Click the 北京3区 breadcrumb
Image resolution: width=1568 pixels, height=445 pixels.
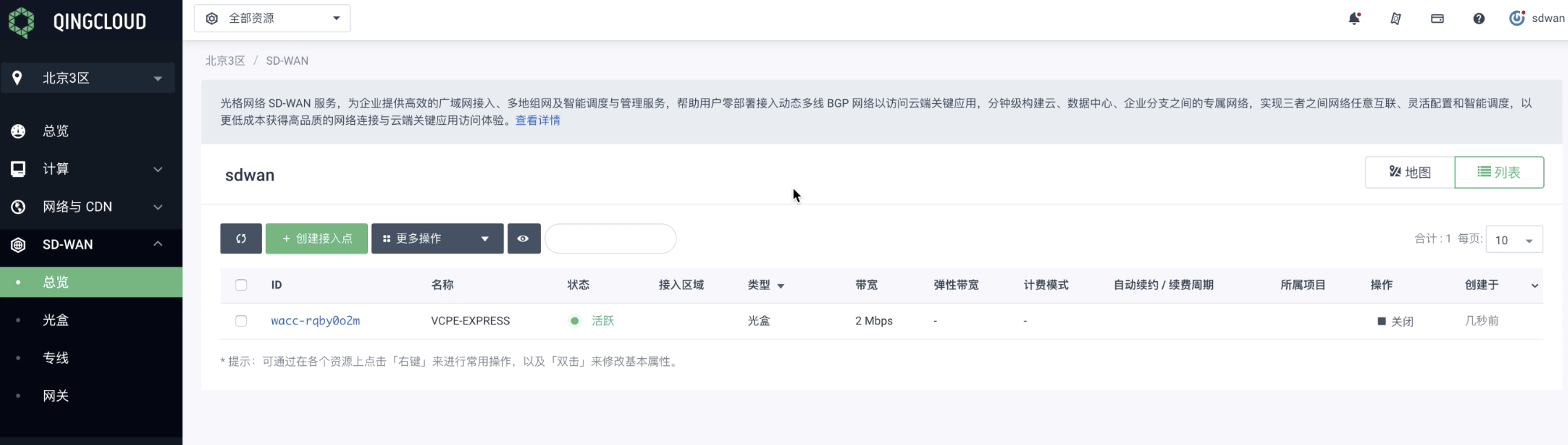point(225,61)
